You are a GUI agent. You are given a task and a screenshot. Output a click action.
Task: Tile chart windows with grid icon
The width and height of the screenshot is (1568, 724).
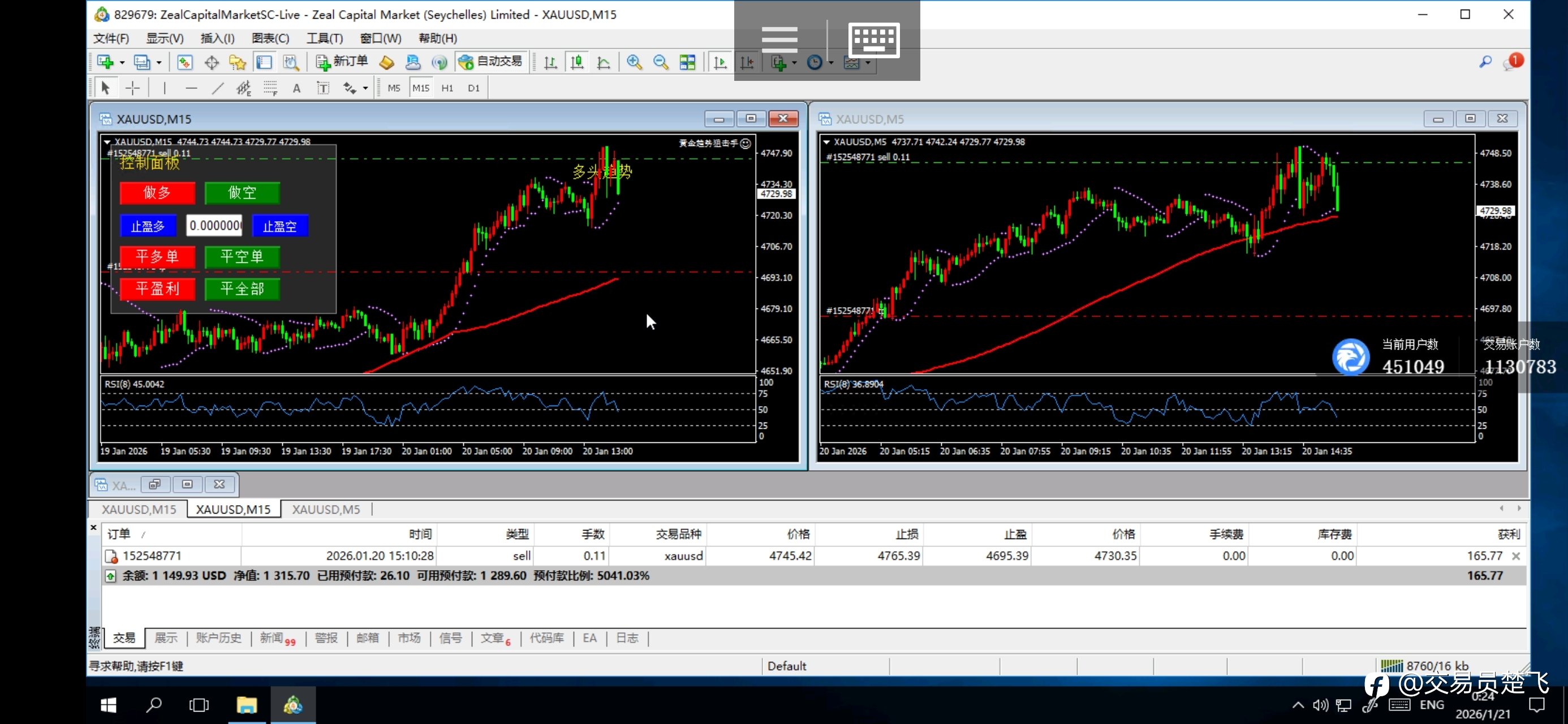[x=687, y=62]
